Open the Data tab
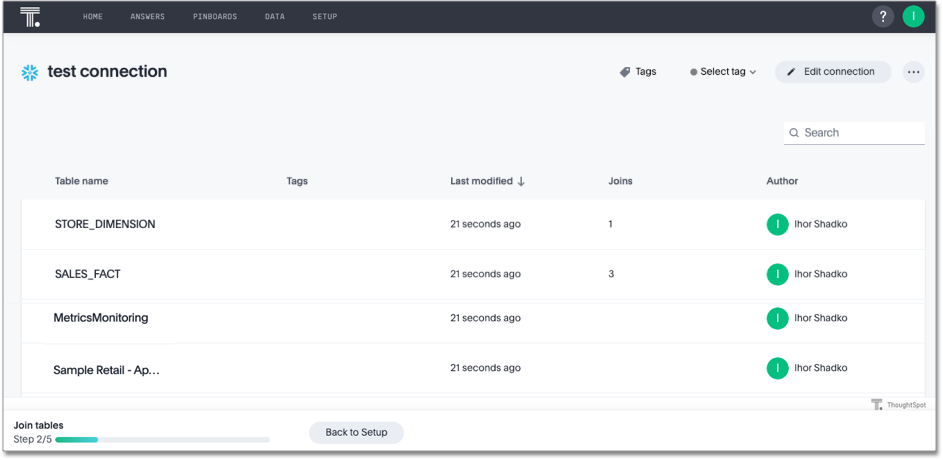The width and height of the screenshot is (943, 460). tap(275, 17)
